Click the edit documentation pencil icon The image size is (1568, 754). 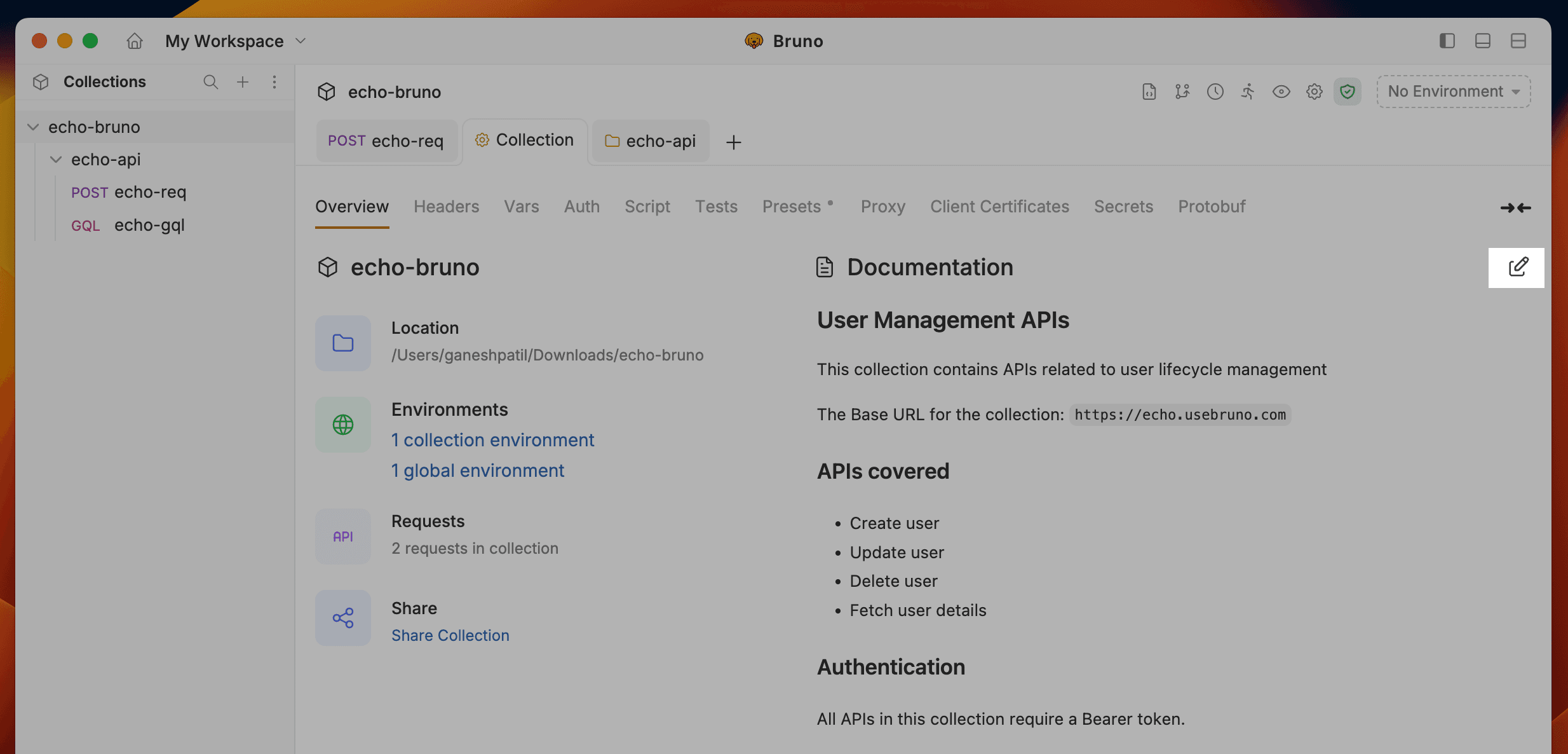1518,267
